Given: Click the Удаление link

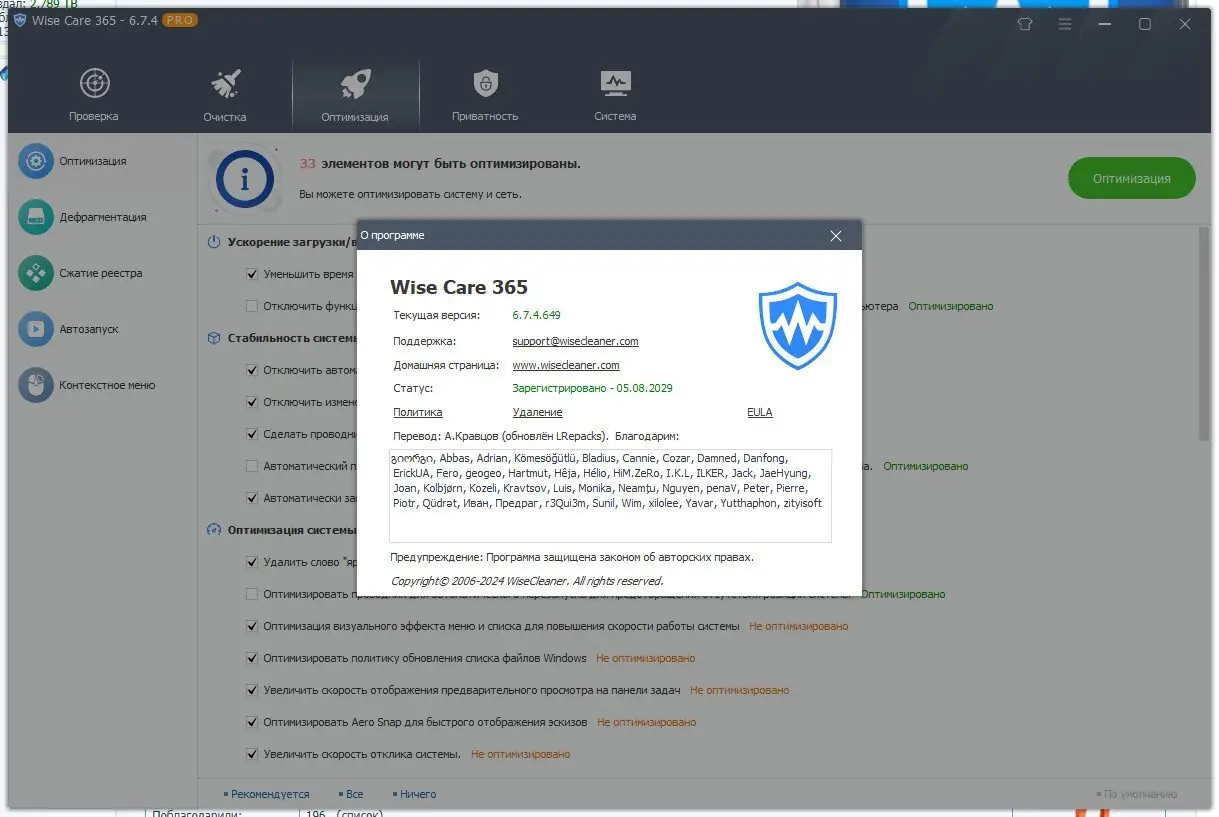Looking at the screenshot, I should point(537,412).
